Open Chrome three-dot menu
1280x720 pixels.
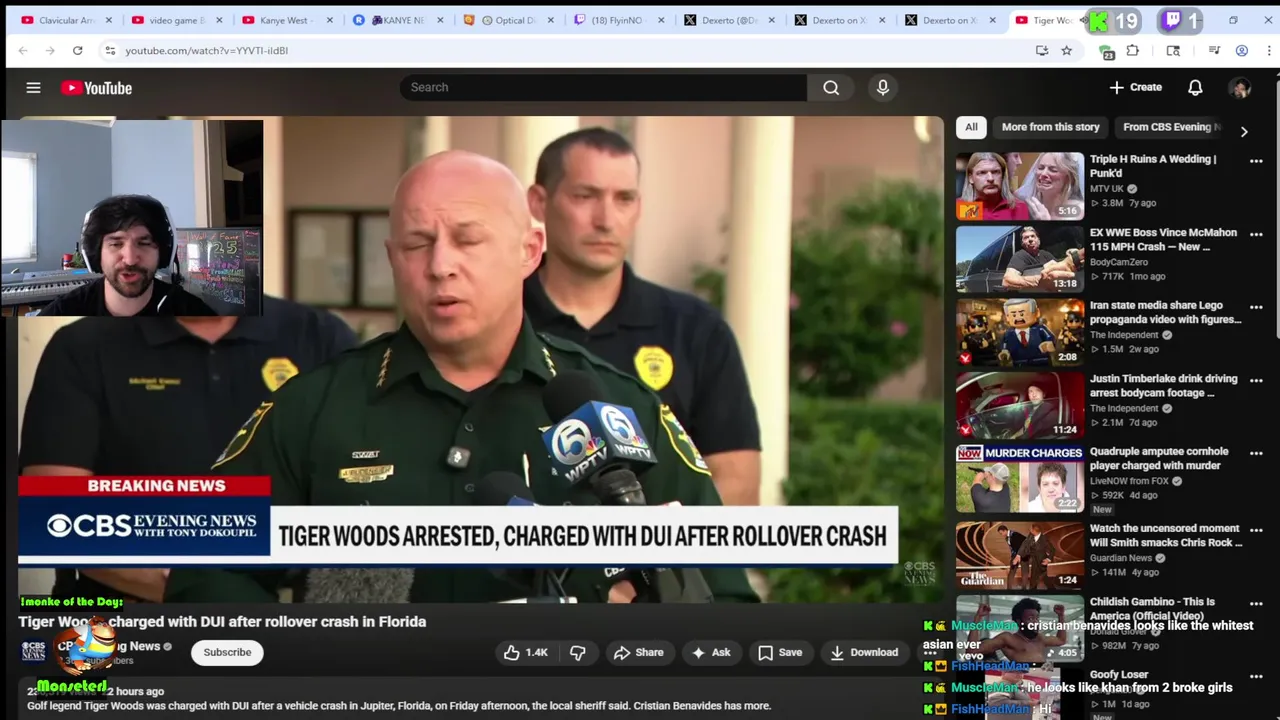click(x=1269, y=50)
